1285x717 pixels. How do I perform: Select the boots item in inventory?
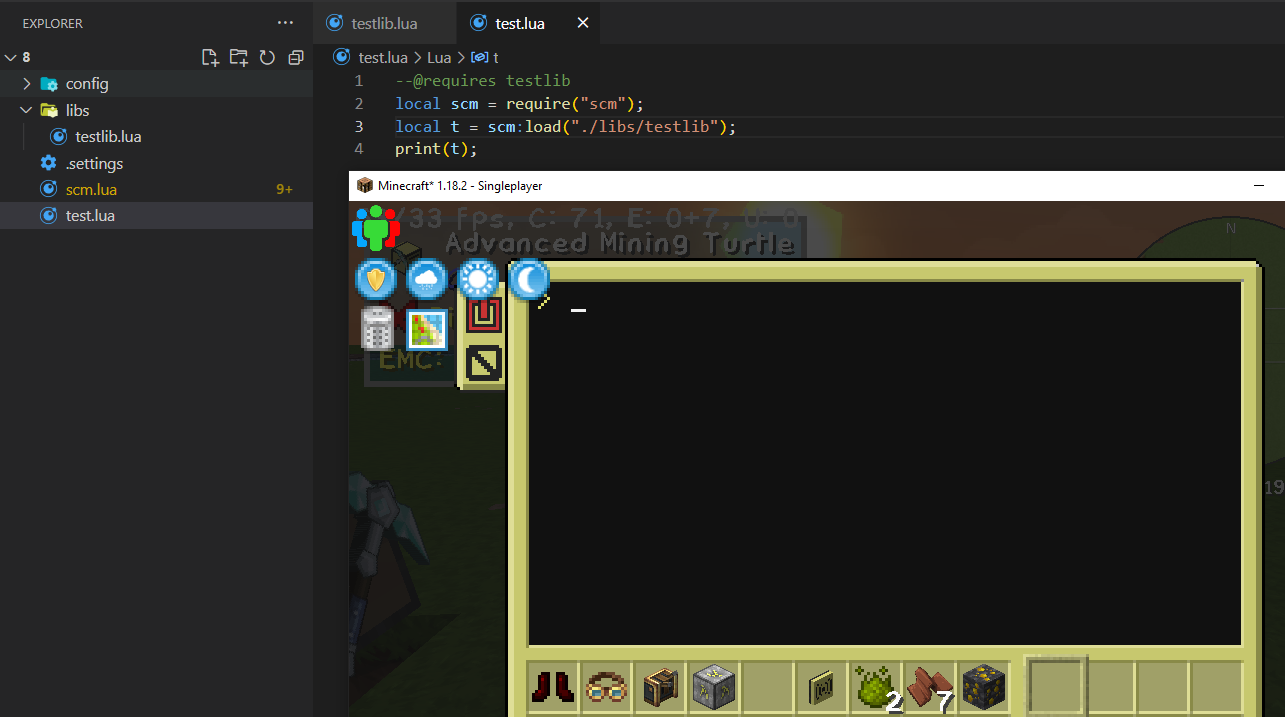pos(553,687)
